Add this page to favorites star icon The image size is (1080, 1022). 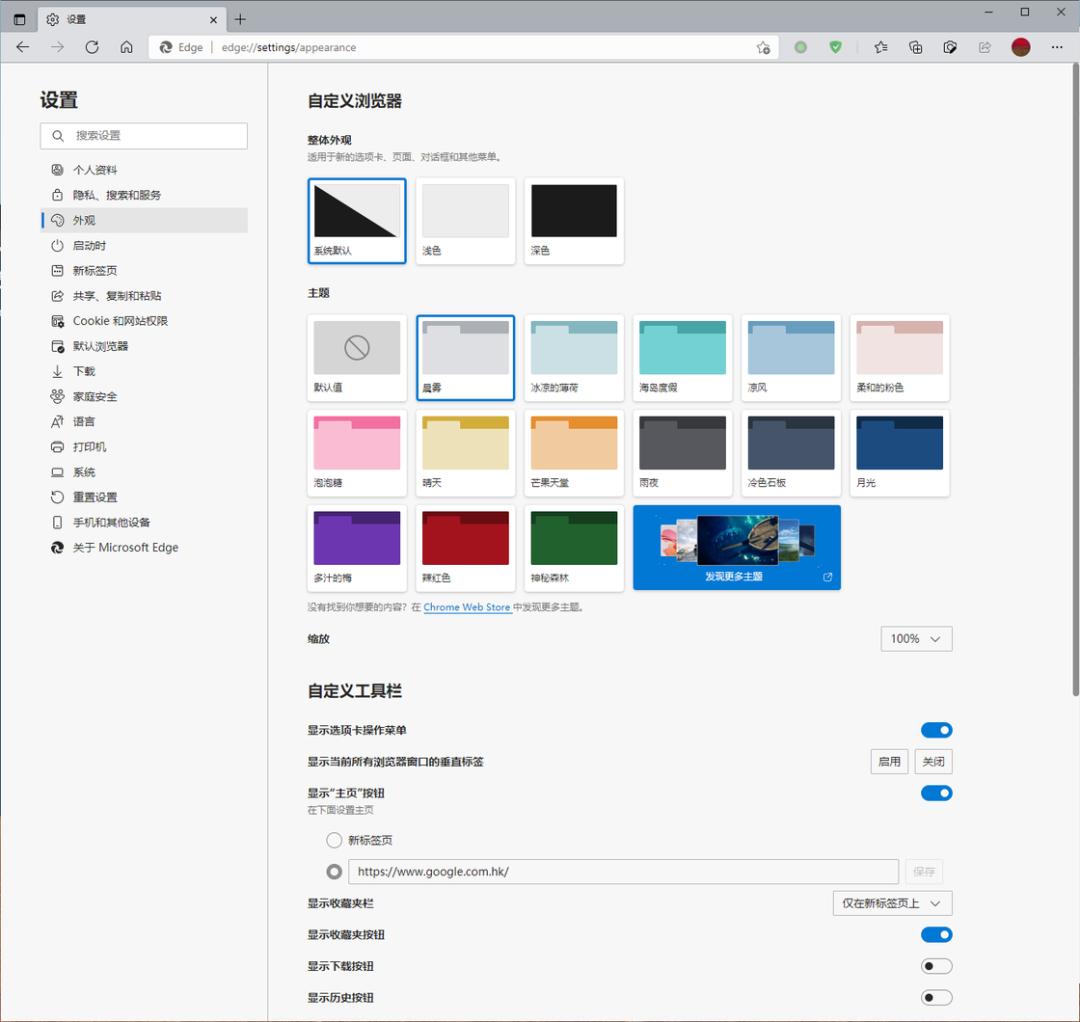(763, 47)
